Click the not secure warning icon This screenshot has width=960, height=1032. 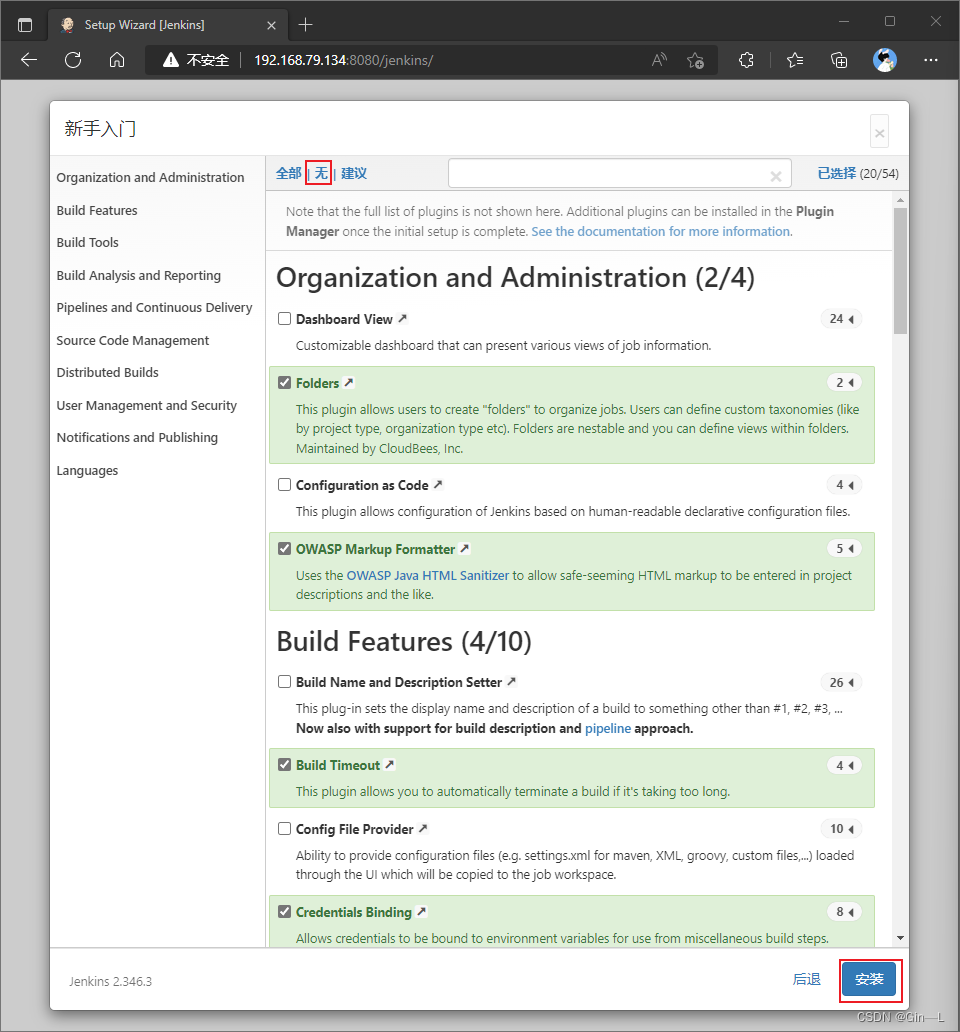pos(171,60)
